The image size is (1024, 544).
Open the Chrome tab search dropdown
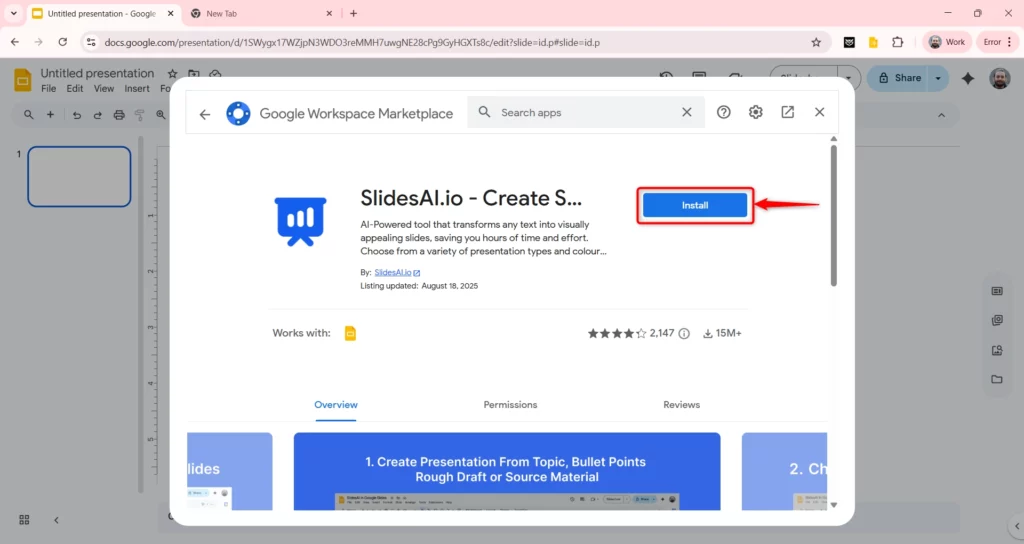(14, 13)
